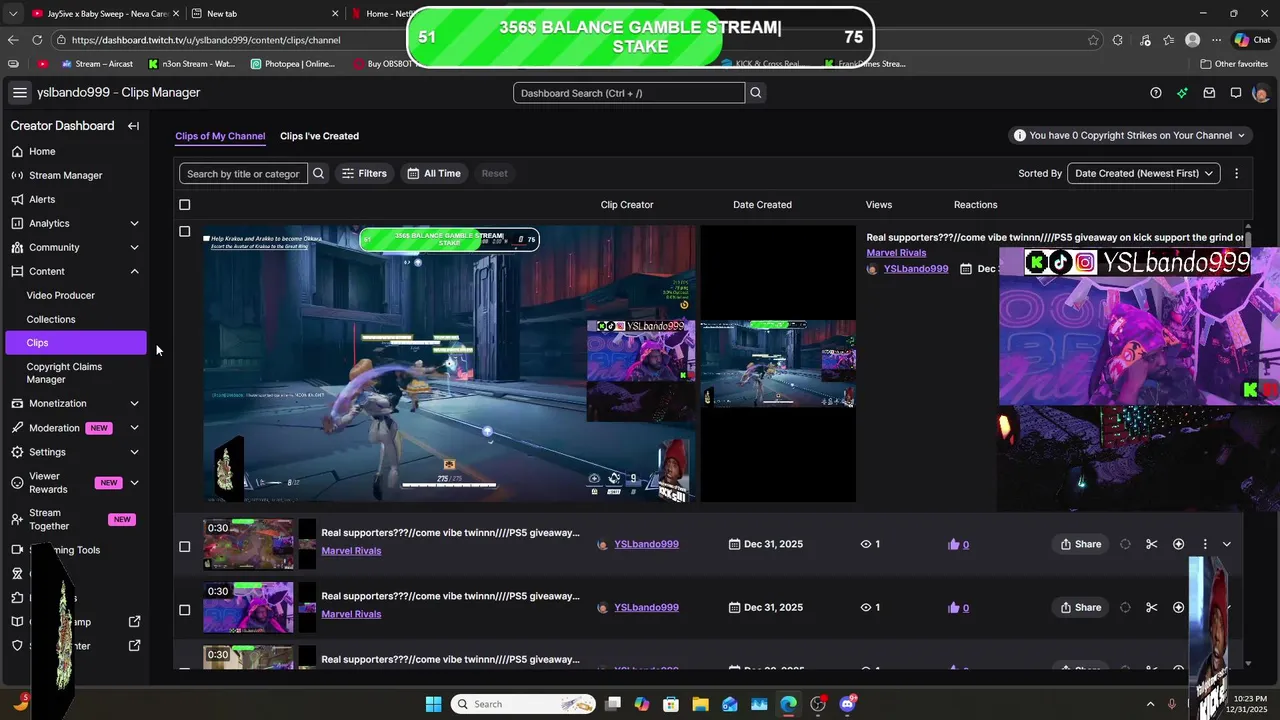Expand first clip row with chevron
Image resolution: width=1280 pixels, height=720 pixels.
(x=1227, y=544)
